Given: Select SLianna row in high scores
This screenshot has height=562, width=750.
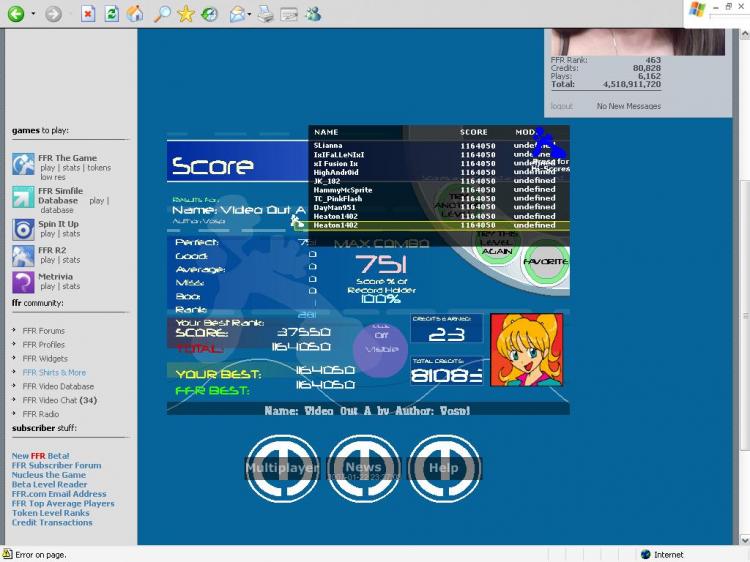Looking at the screenshot, I should pyautogui.click(x=439, y=145).
